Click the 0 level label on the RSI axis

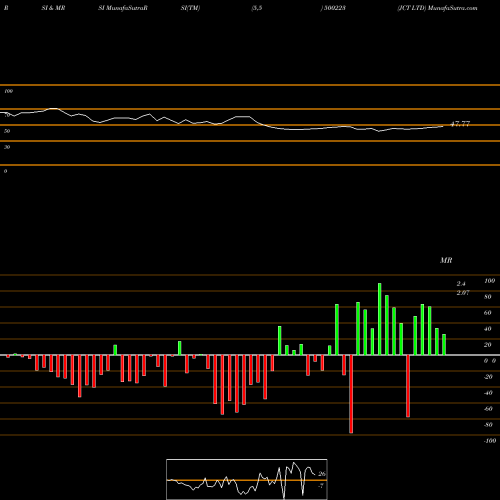coord(5,171)
